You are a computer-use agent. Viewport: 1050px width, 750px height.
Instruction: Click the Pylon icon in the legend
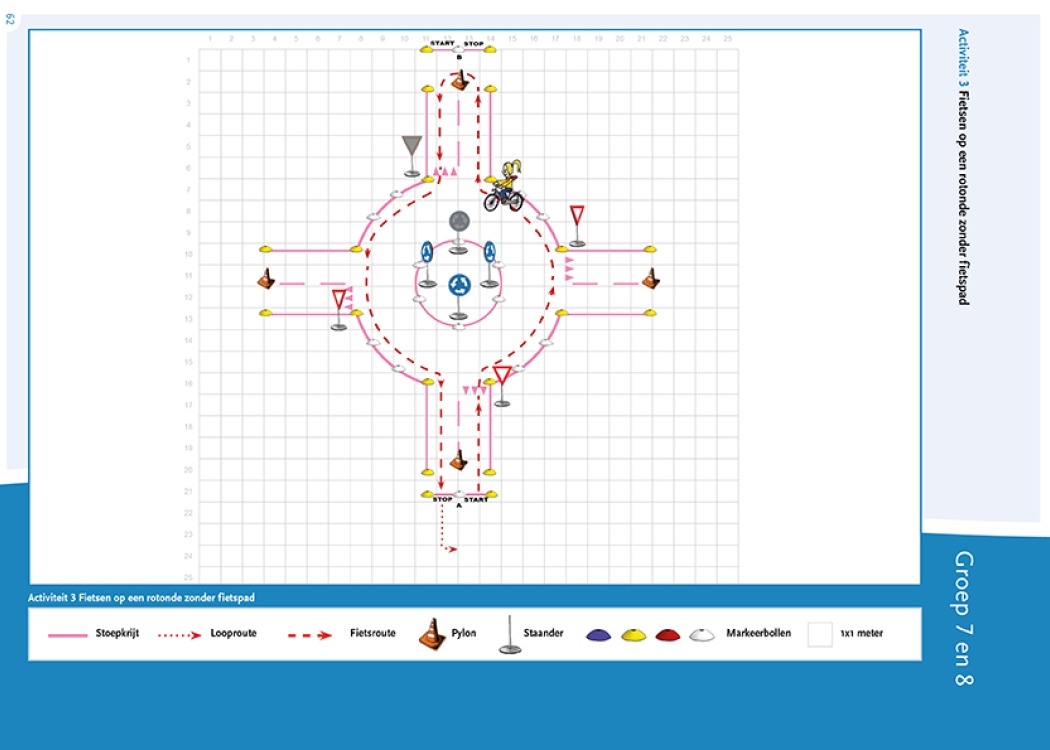point(432,633)
